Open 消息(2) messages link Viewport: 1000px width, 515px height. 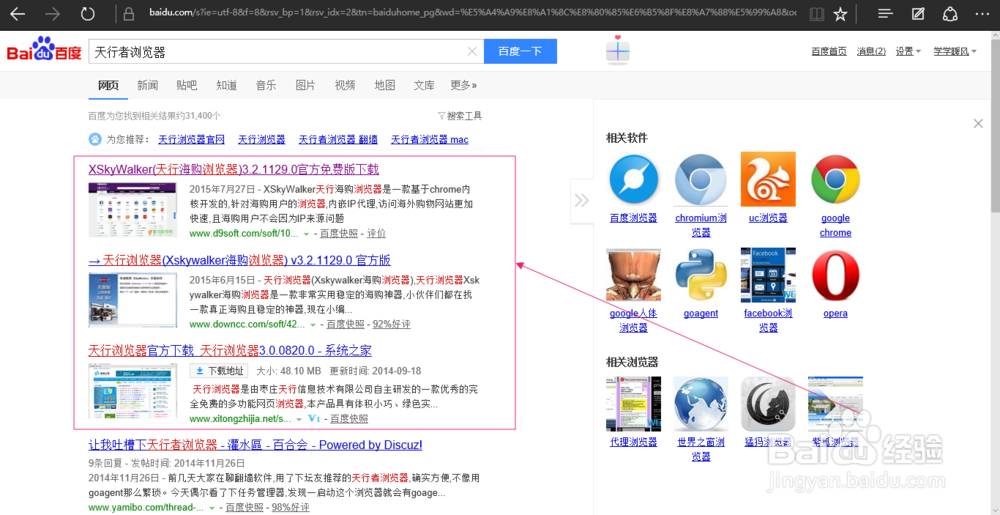[x=871, y=52]
